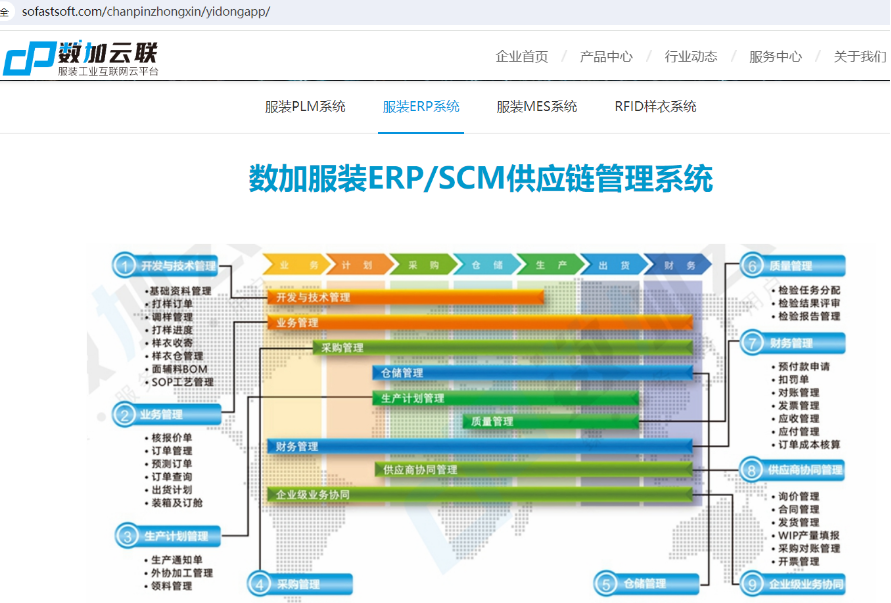
Task: Open the RFID样衣系统 tab
Action: coord(655,106)
